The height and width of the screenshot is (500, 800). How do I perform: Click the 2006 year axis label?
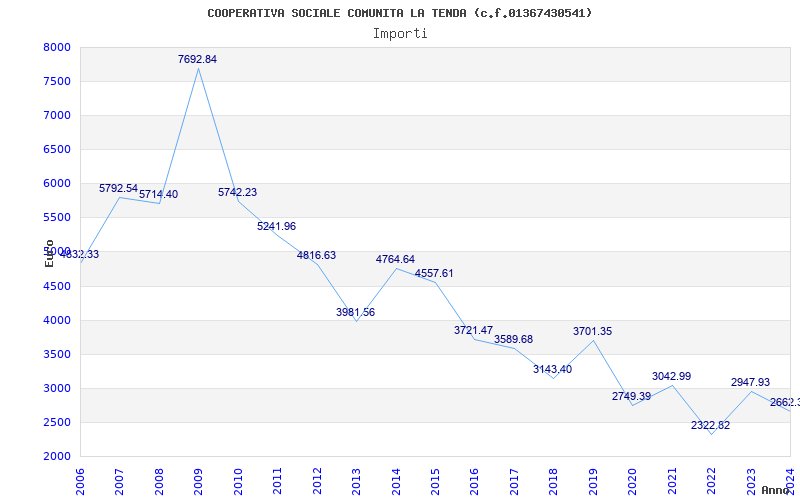(x=80, y=482)
